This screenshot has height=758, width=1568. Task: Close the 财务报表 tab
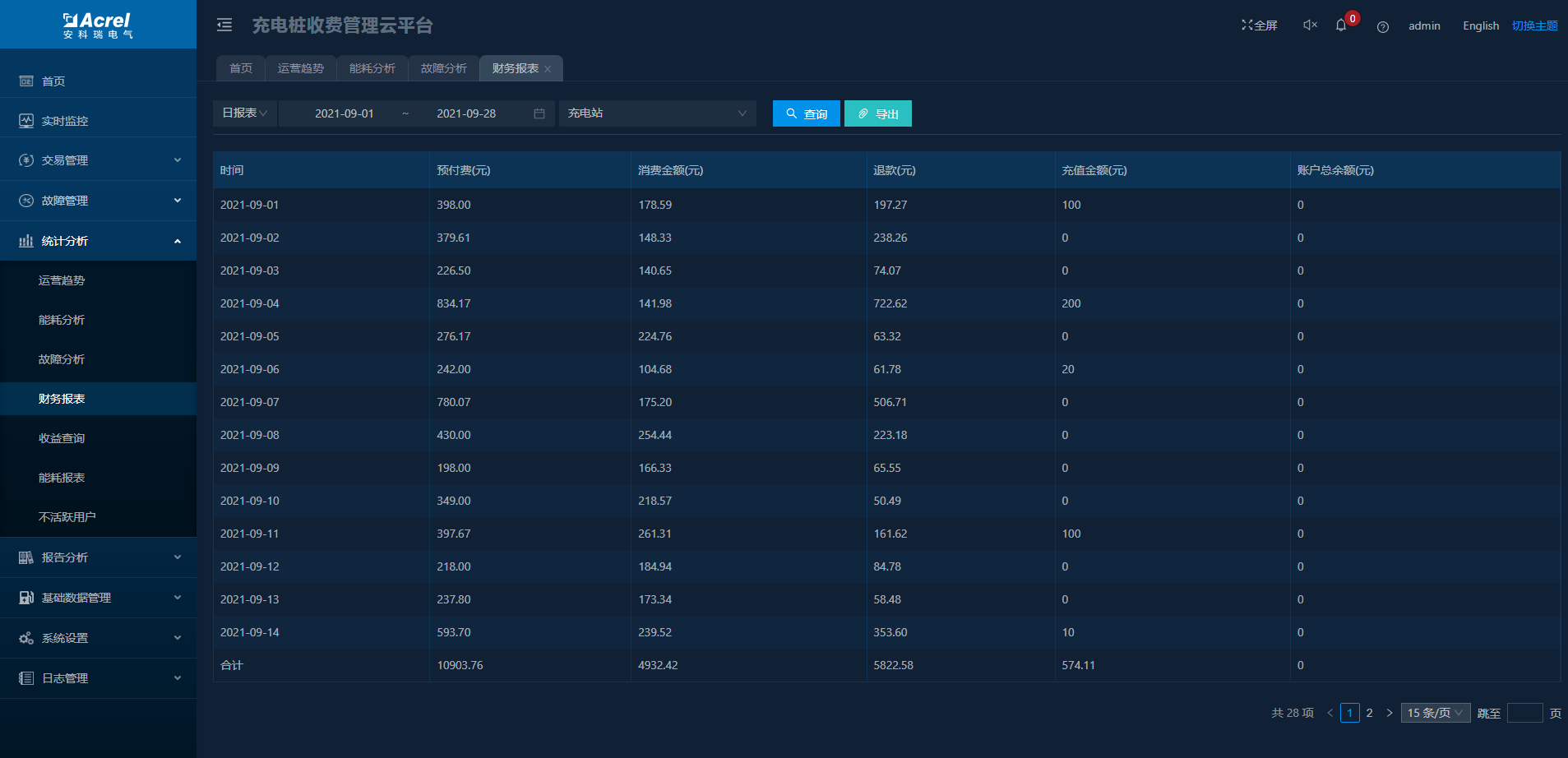pyautogui.click(x=548, y=69)
